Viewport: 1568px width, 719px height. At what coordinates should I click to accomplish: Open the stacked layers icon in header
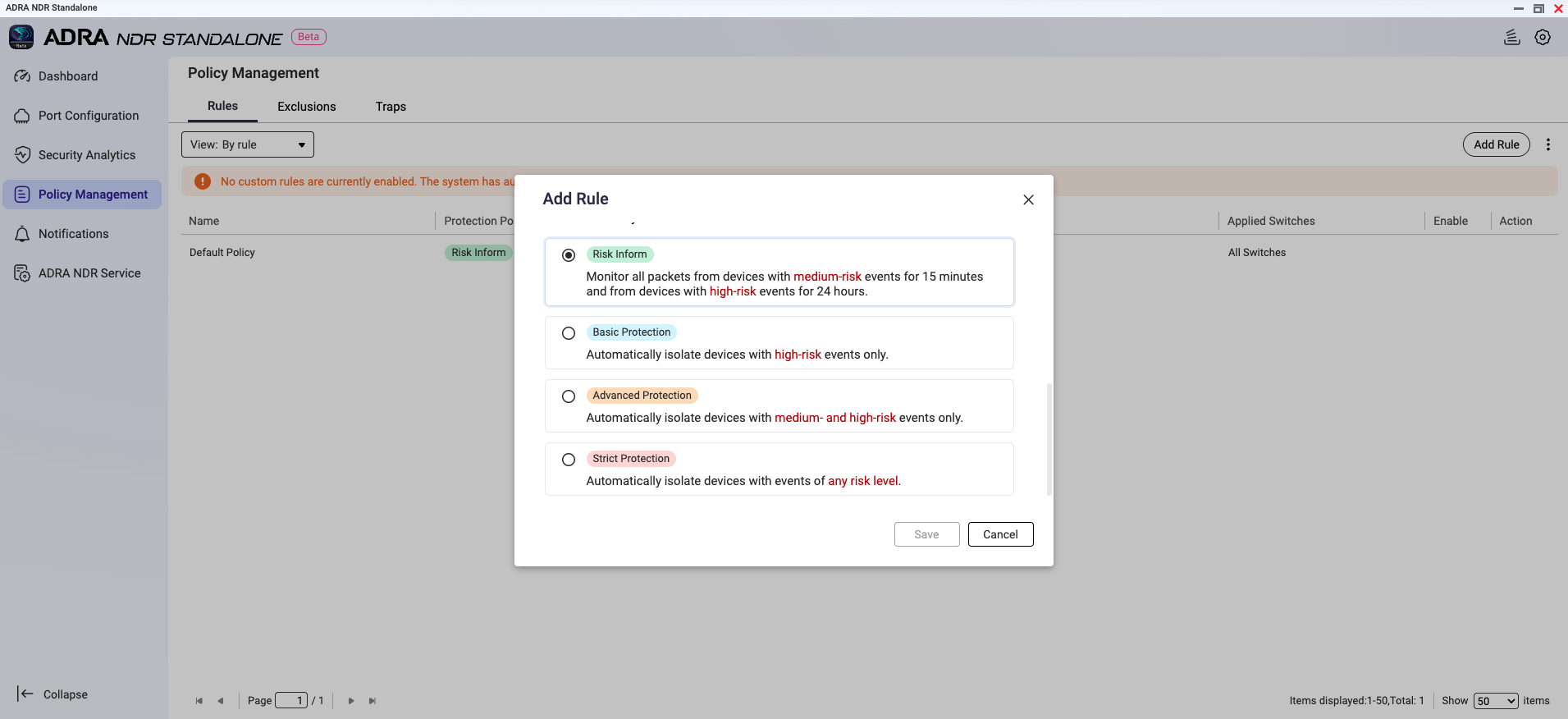(x=1511, y=38)
